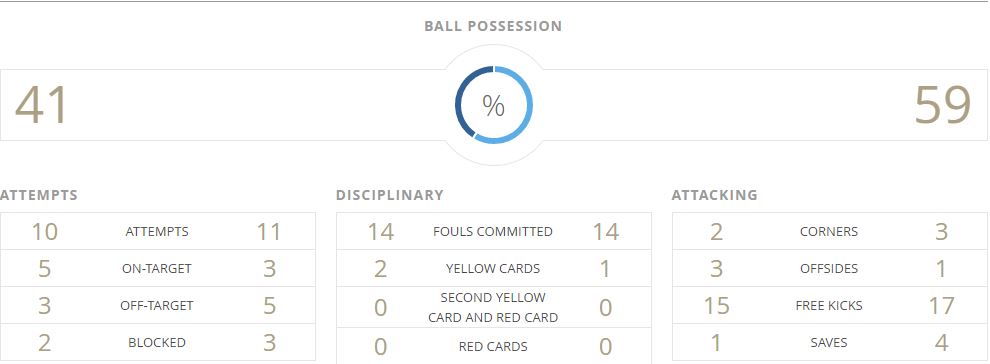990x364 pixels.
Task: Click the FREE KICKS row label
Action: coord(829,306)
